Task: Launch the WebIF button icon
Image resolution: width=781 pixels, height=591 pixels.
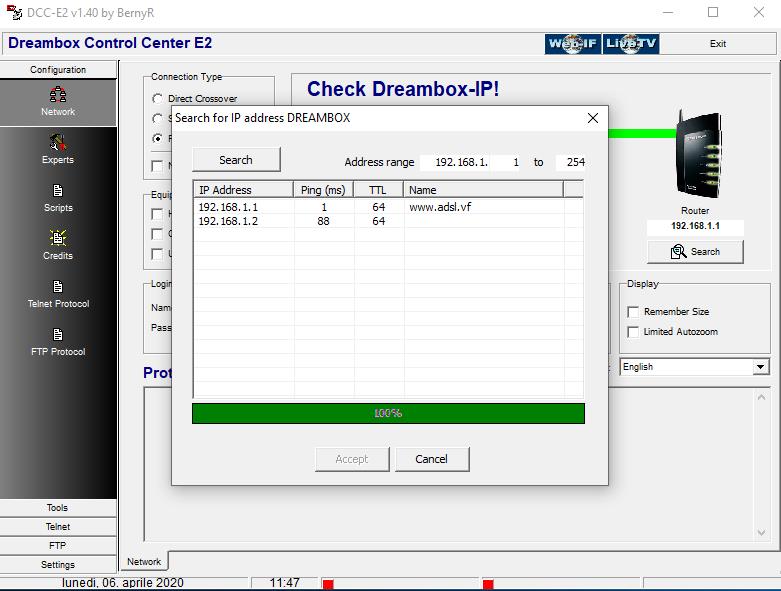Action: click(572, 44)
